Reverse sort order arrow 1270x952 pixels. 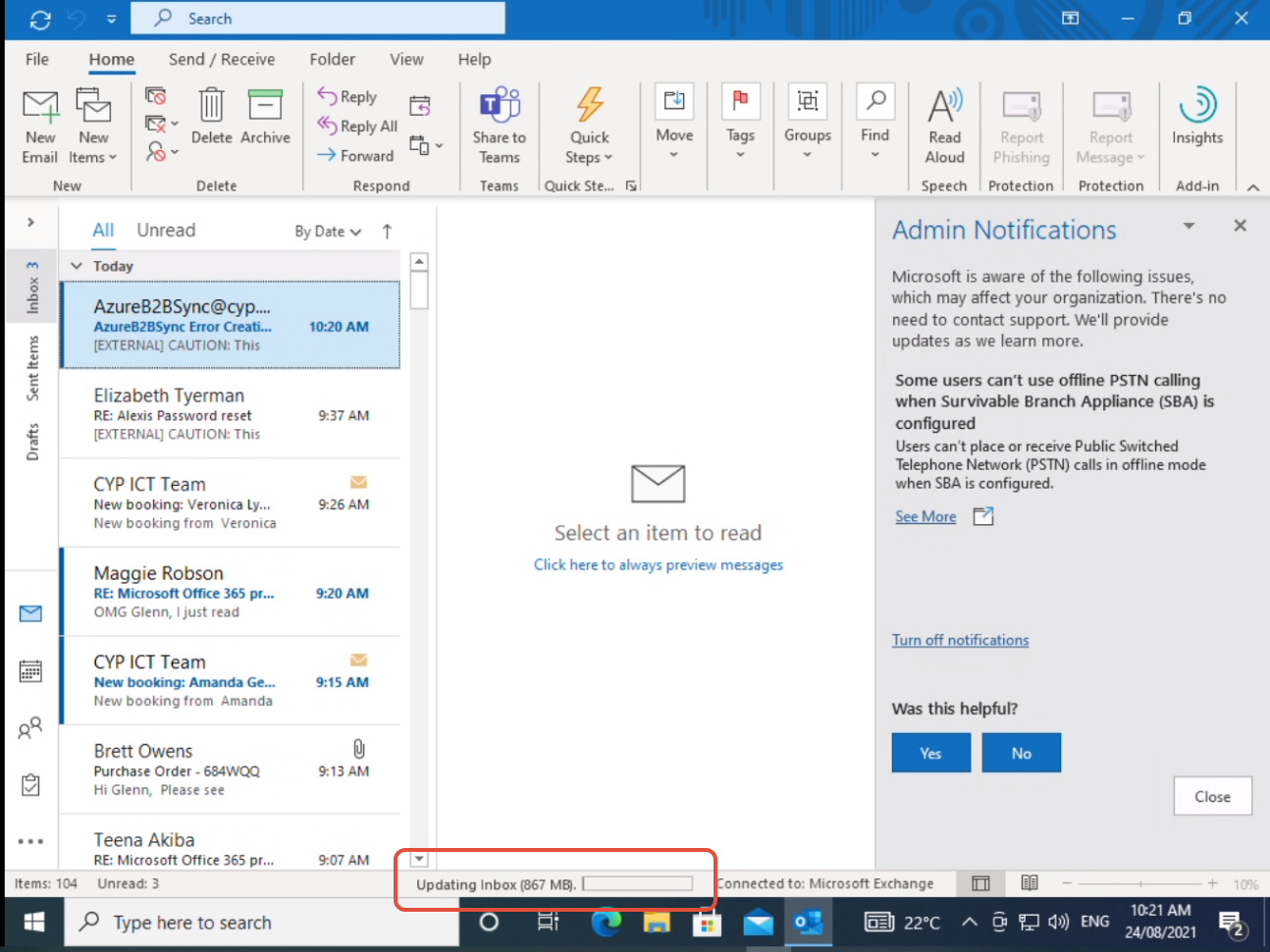click(x=388, y=232)
